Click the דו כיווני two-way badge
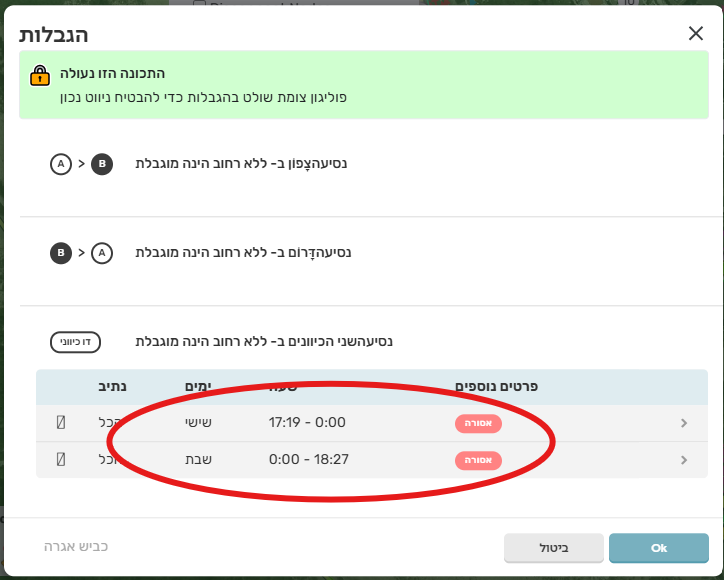Viewport: 724px width, 580px height. click(x=76, y=342)
